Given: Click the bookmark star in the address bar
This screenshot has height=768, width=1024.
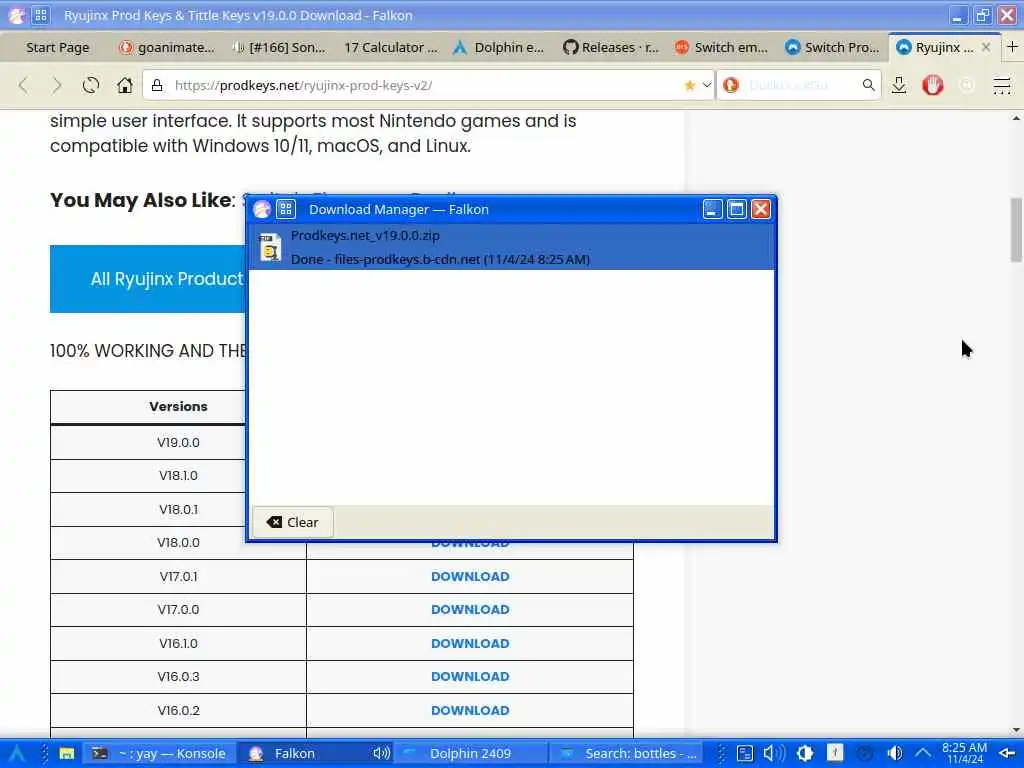Looking at the screenshot, I should click(x=690, y=85).
